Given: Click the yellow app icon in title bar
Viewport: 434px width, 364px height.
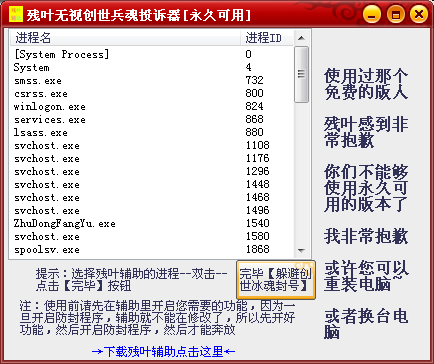Looking at the screenshot, I should 15,14.
